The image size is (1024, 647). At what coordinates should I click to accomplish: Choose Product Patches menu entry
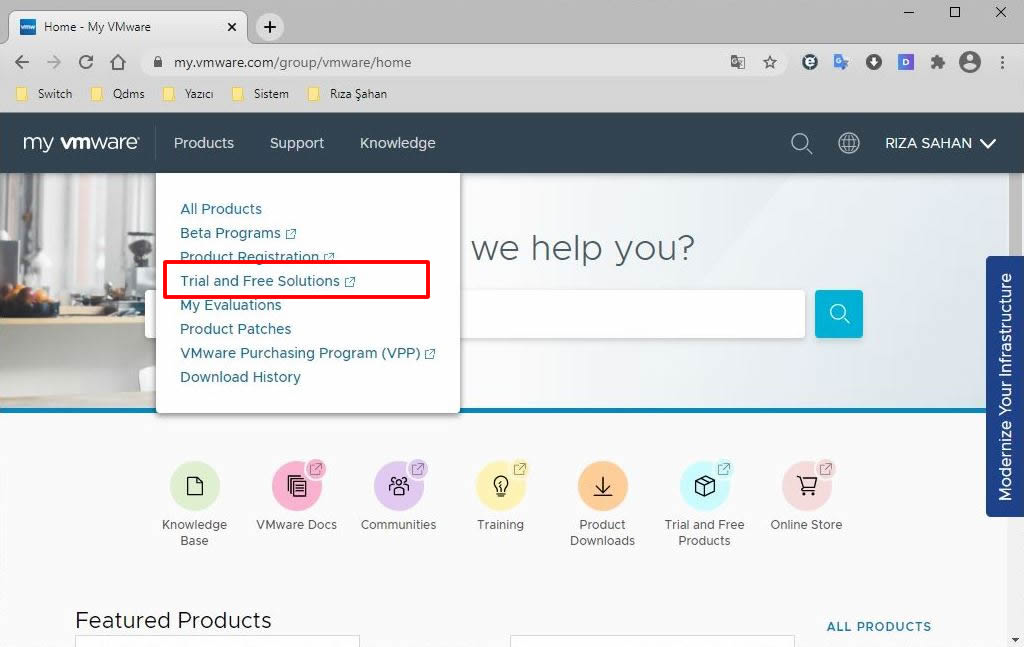click(x=235, y=329)
